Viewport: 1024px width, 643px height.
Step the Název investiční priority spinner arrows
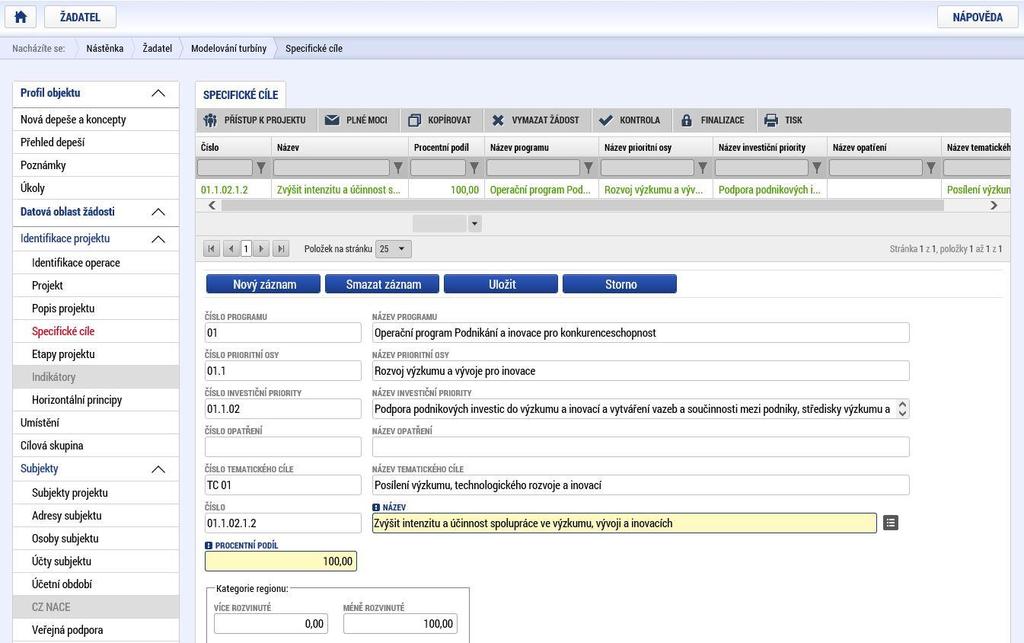903,409
